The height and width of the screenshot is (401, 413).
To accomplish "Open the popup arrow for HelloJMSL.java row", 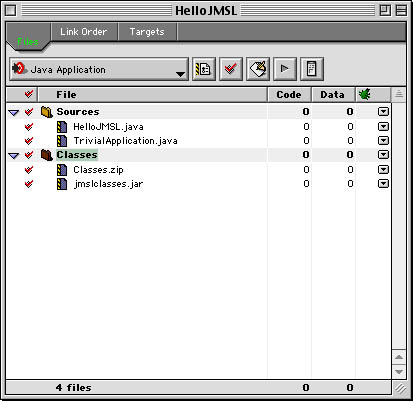I will (383, 127).
